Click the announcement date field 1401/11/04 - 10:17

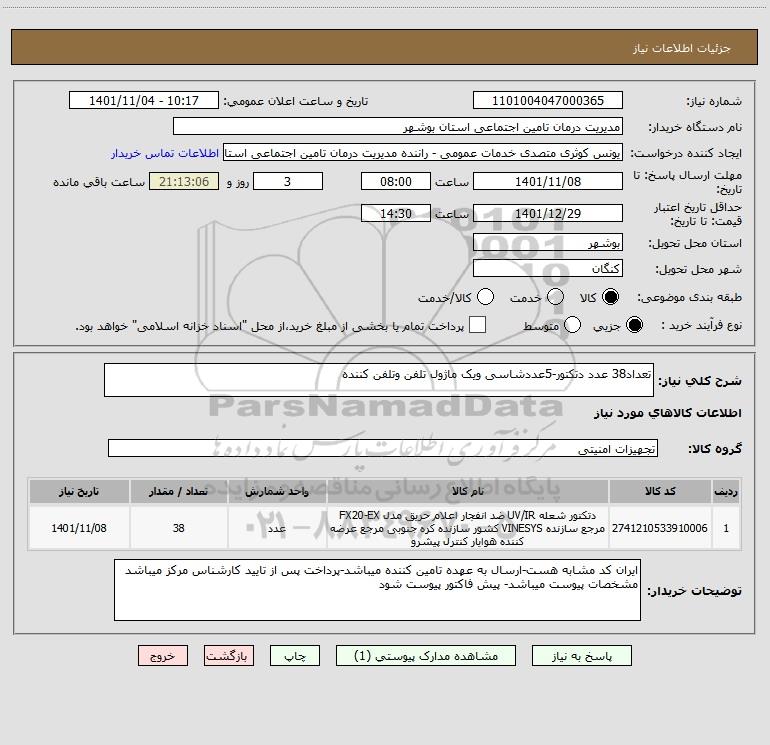(x=144, y=101)
